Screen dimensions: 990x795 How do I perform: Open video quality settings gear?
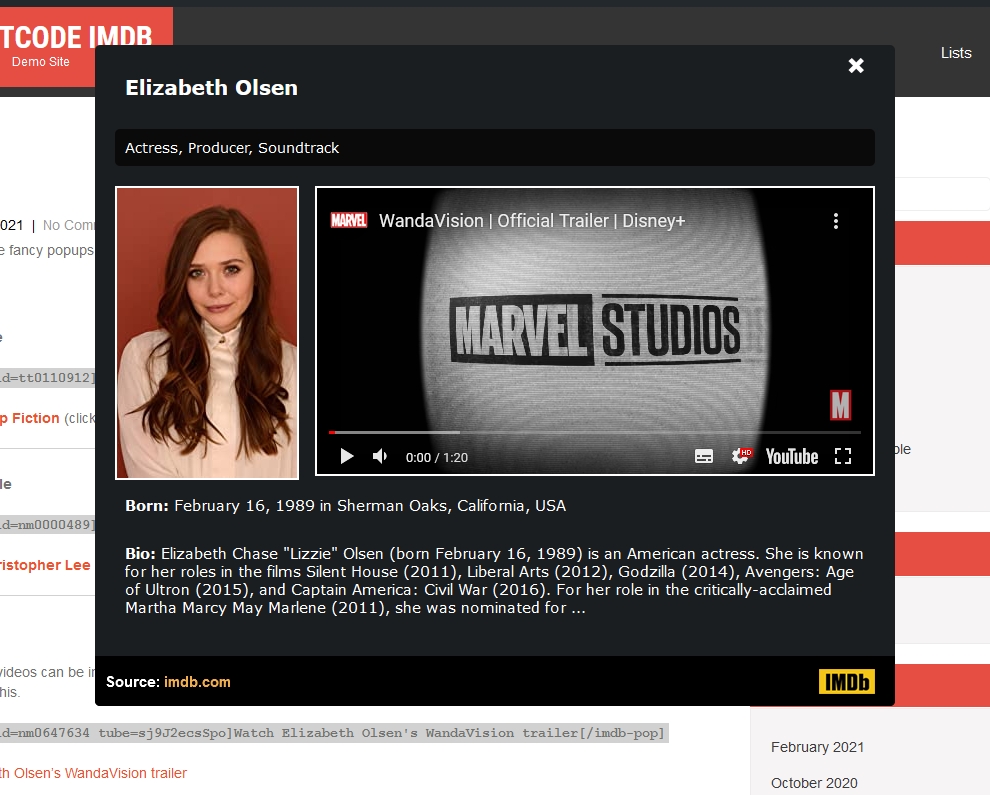pos(741,456)
